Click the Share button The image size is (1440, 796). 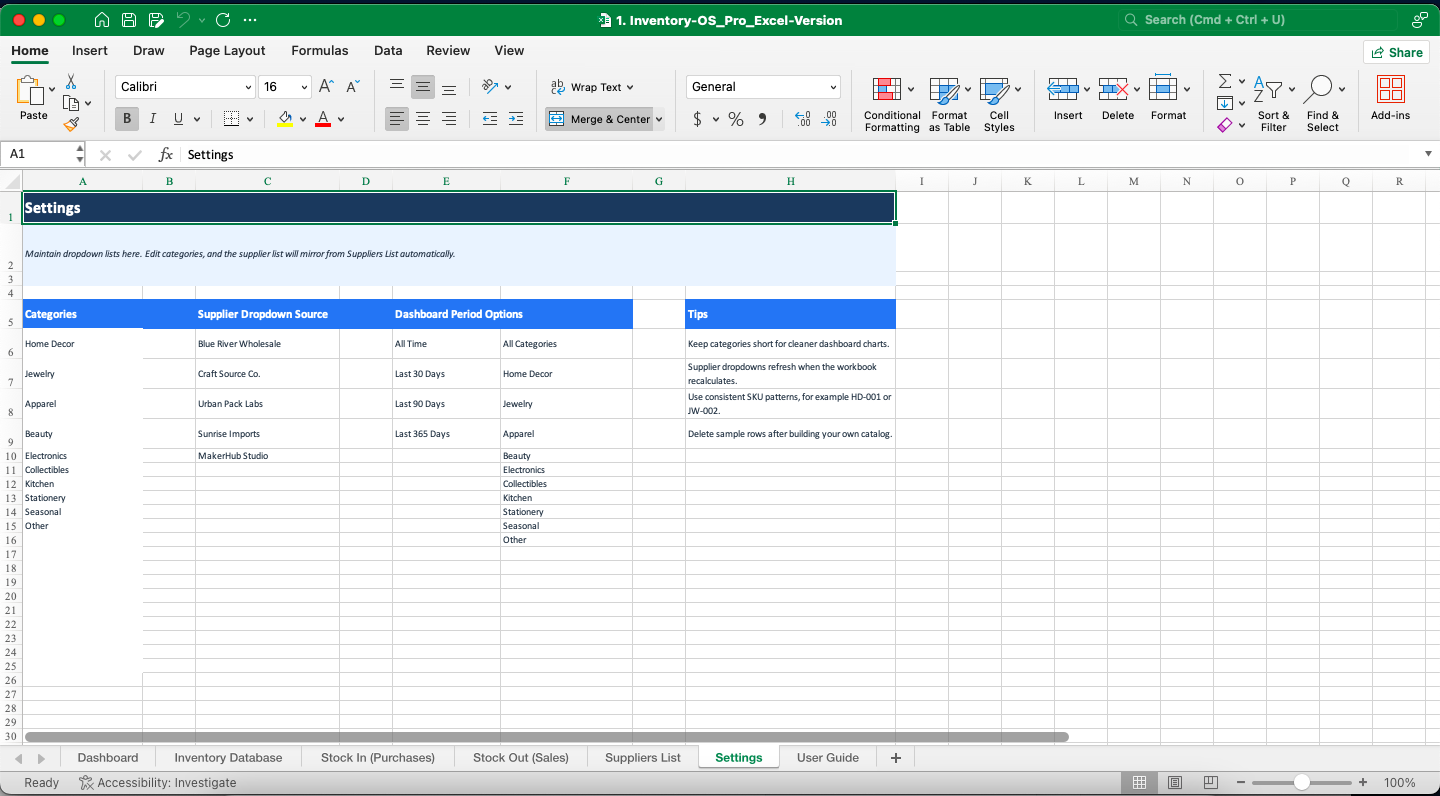pyautogui.click(x=1396, y=52)
